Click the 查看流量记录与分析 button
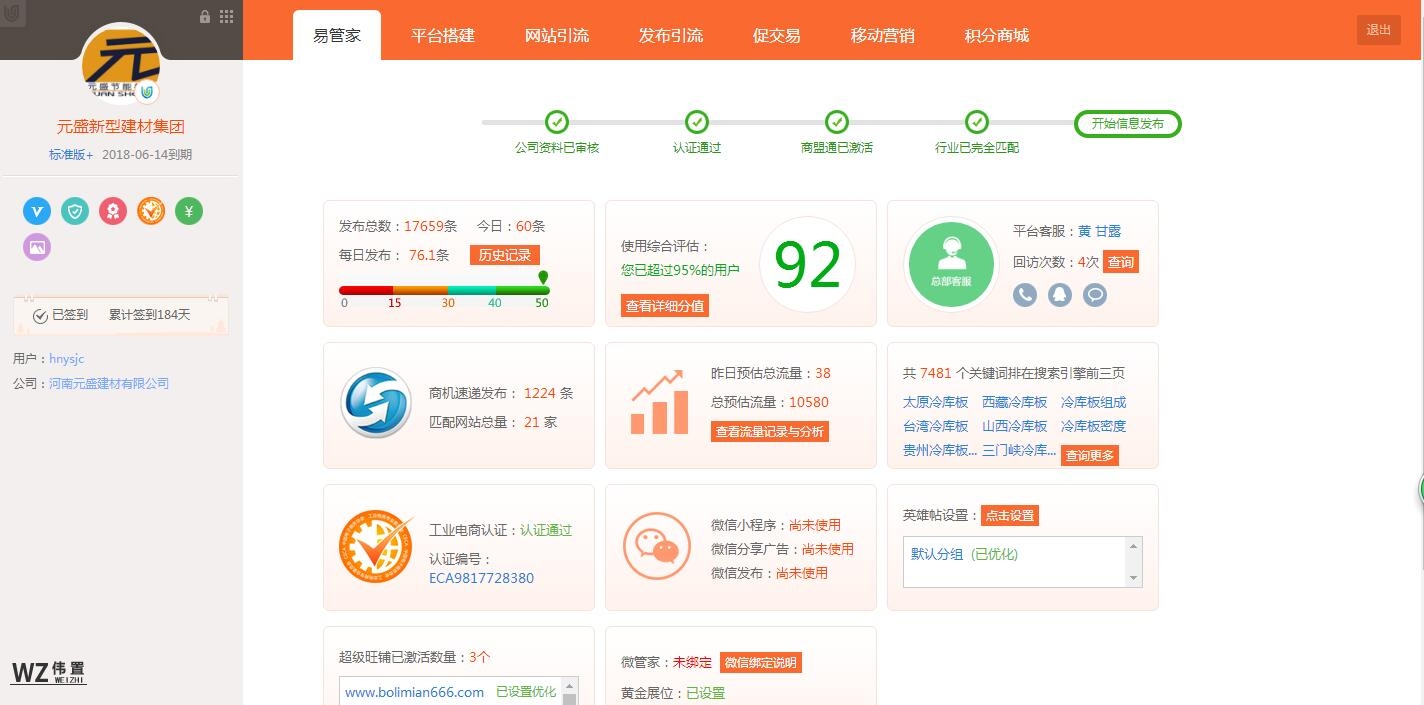 pos(770,432)
